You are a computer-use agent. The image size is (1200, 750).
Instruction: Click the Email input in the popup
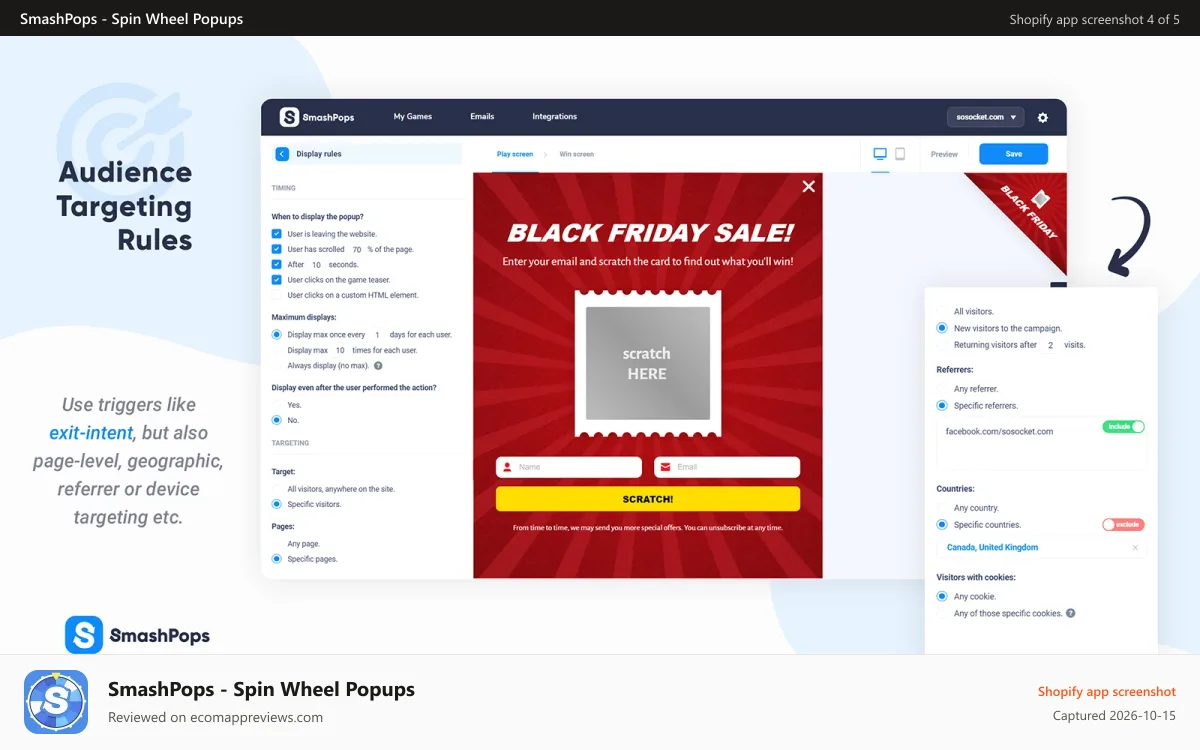[x=727, y=467]
